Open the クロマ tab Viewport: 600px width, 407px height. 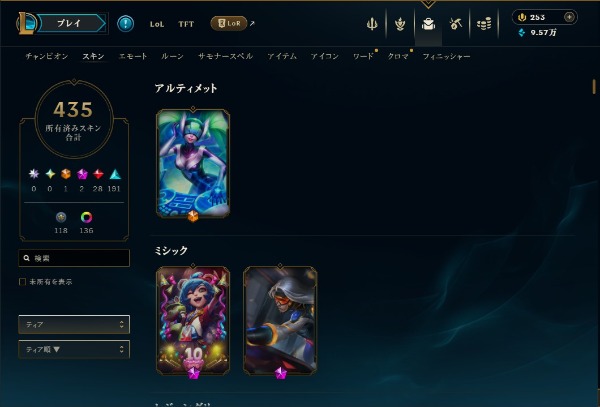tap(398, 56)
